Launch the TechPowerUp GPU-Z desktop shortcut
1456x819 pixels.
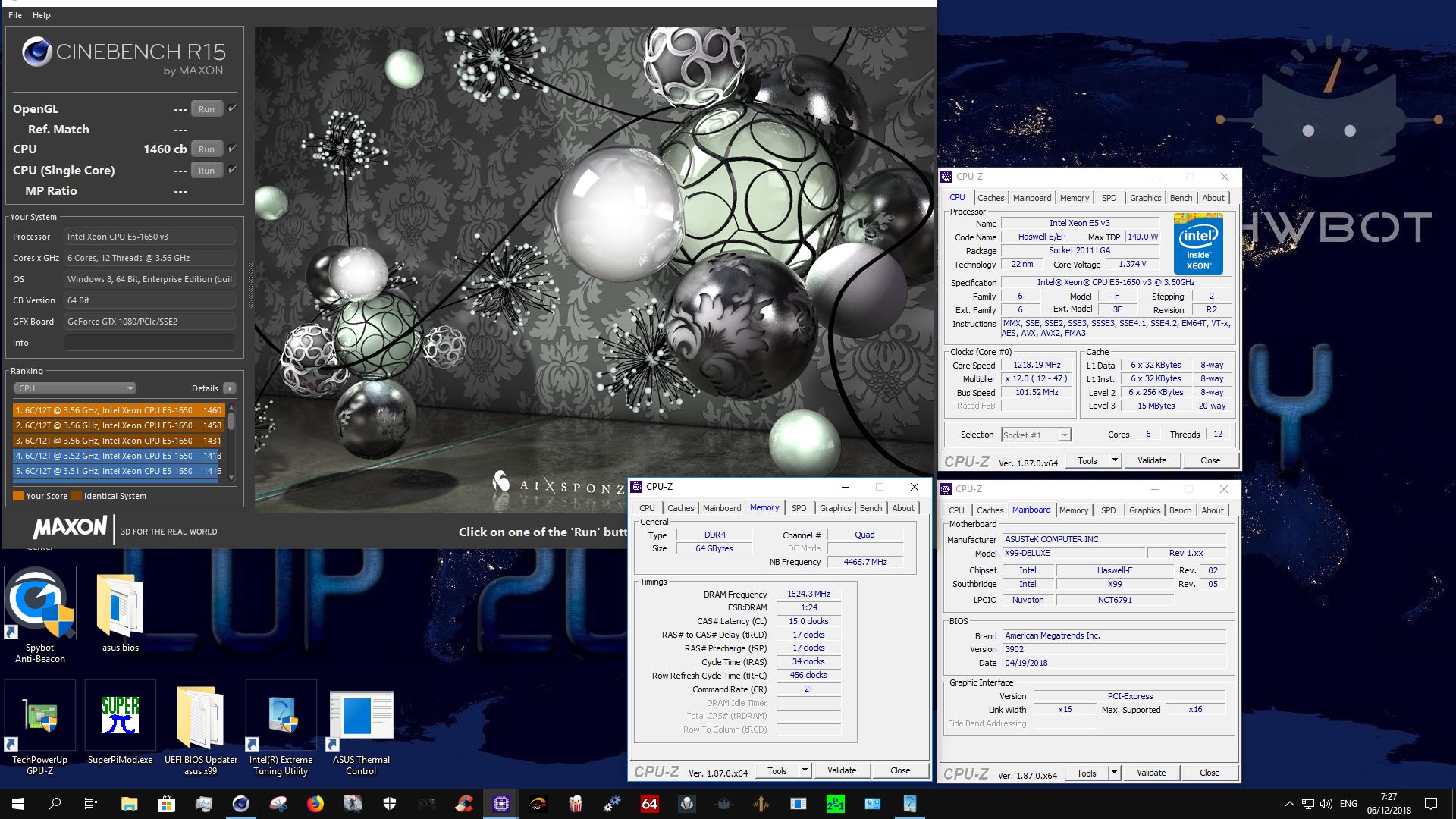point(39,728)
